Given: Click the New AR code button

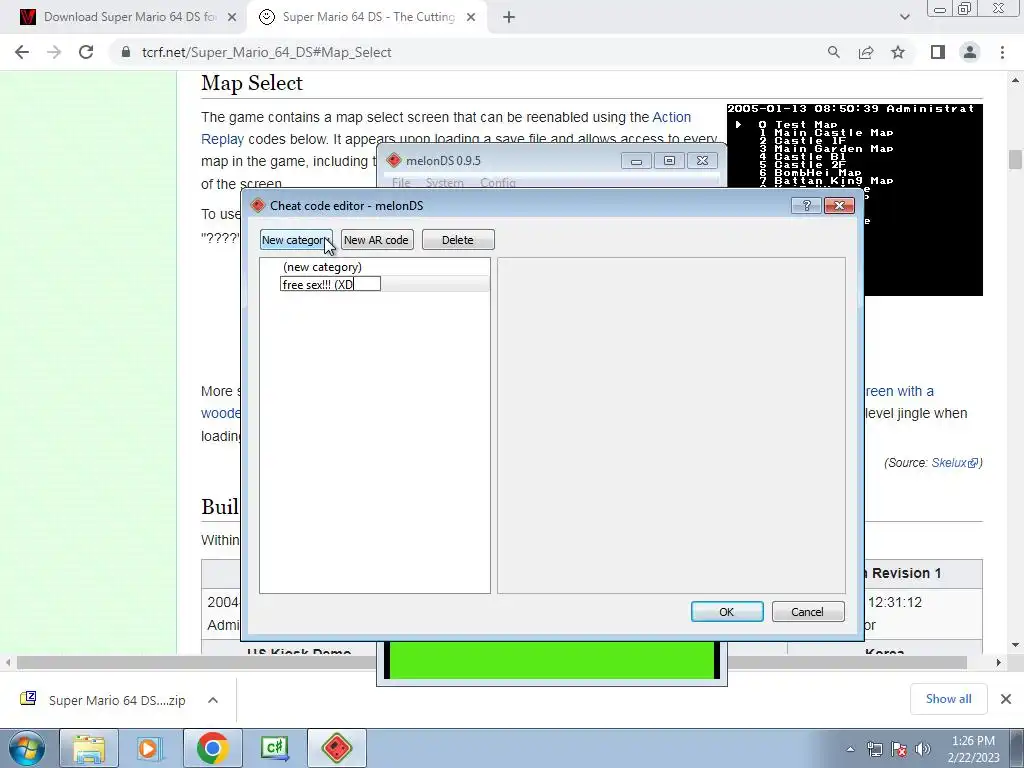Looking at the screenshot, I should tap(377, 240).
